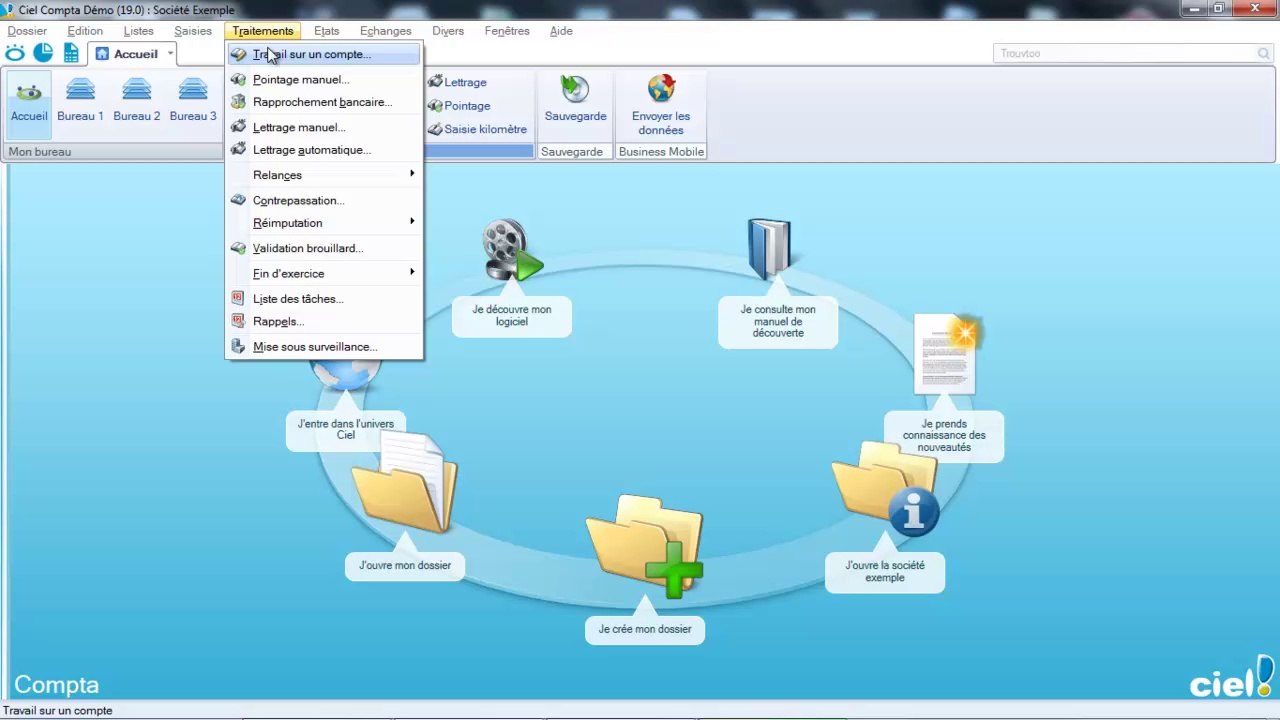Open the Echanges menu
Screen dimensions: 1280x720
pos(385,31)
